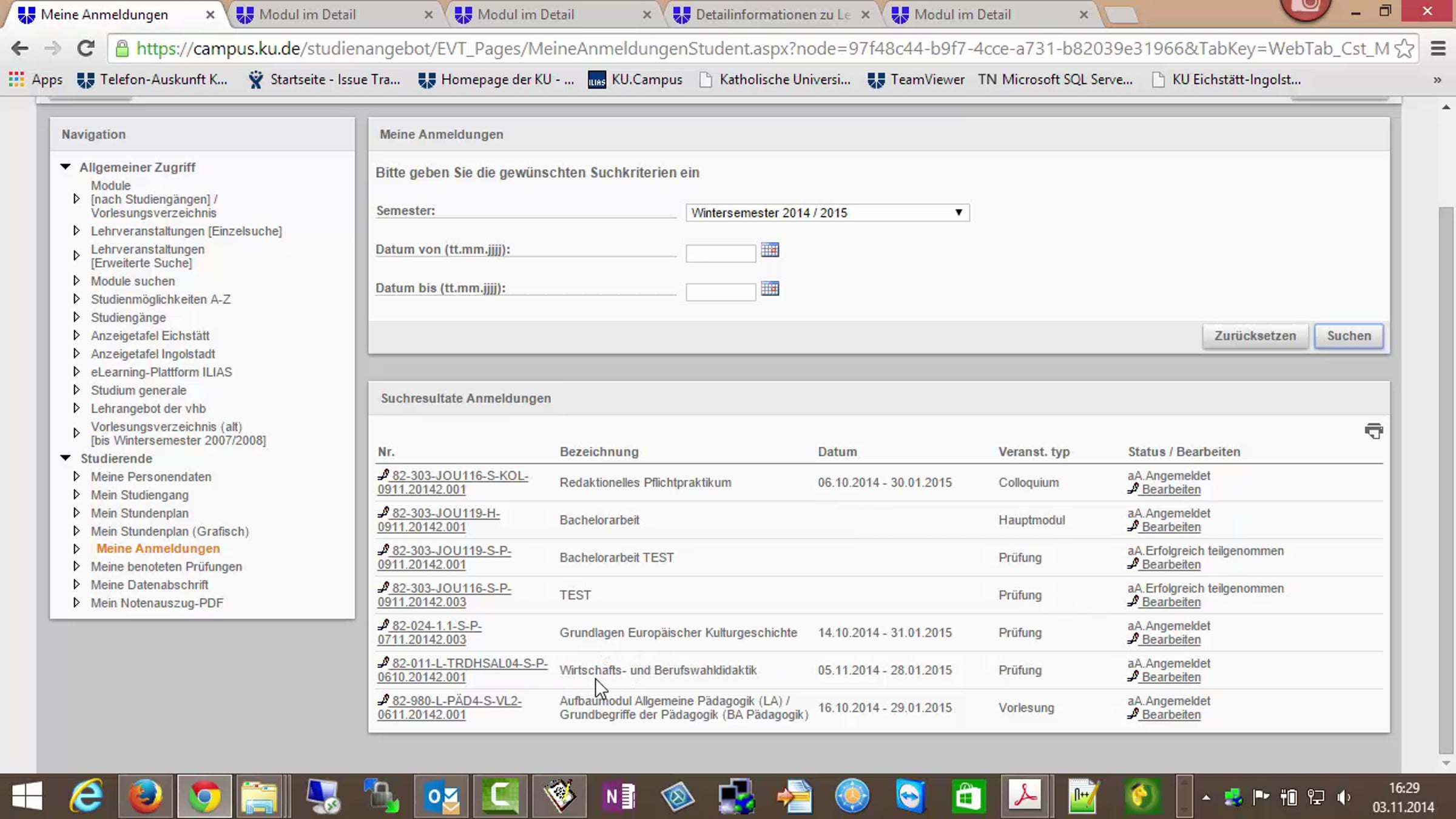Image resolution: width=1456 pixels, height=819 pixels.
Task: Click the volume icon in the system tray
Action: 1344,797
